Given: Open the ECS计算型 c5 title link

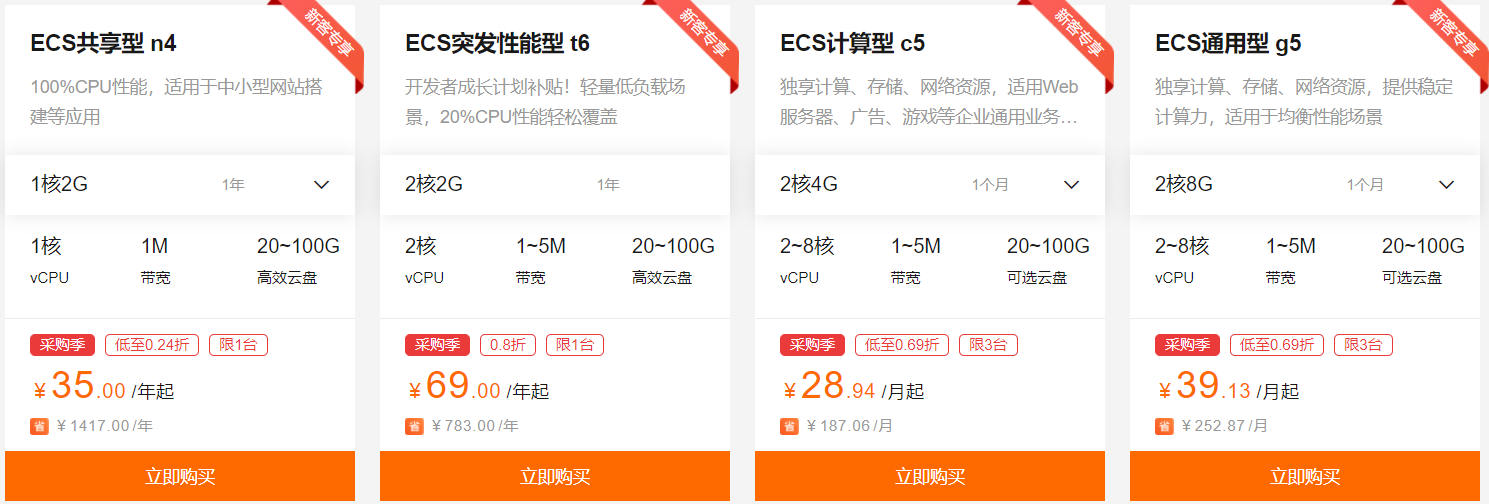Looking at the screenshot, I should [x=852, y=43].
